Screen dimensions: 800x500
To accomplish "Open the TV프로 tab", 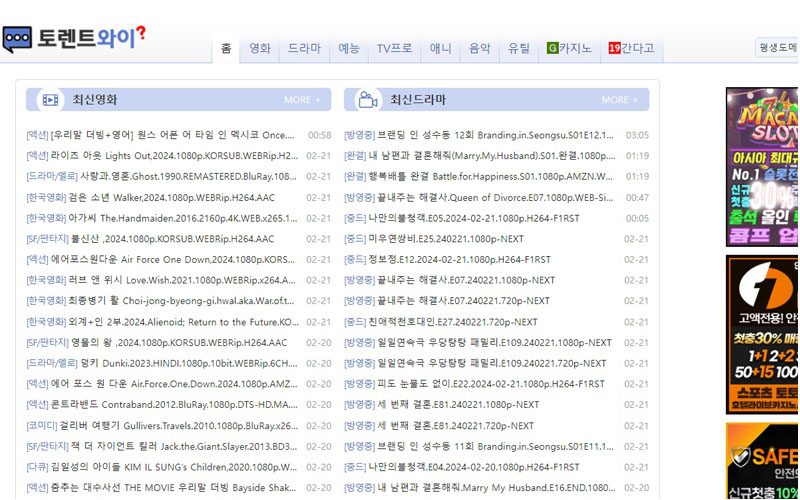I will pos(394,48).
